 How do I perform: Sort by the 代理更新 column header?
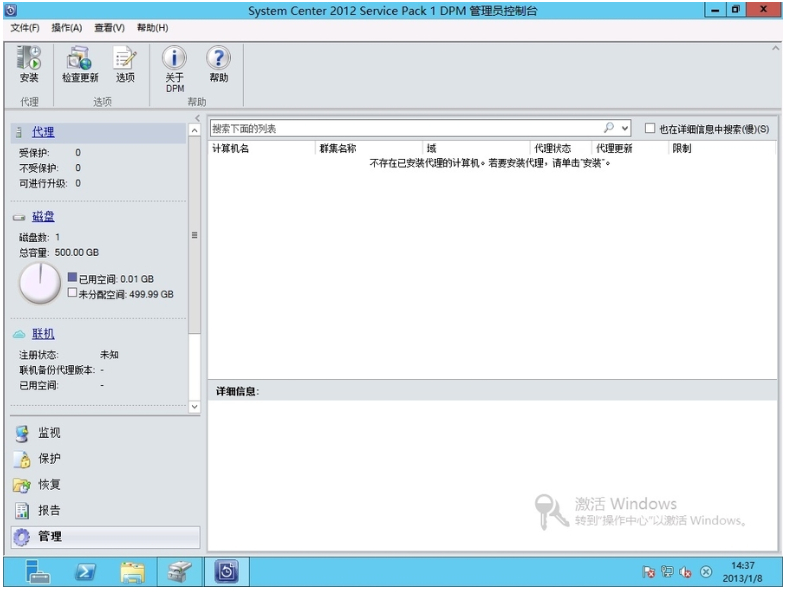tap(630, 149)
